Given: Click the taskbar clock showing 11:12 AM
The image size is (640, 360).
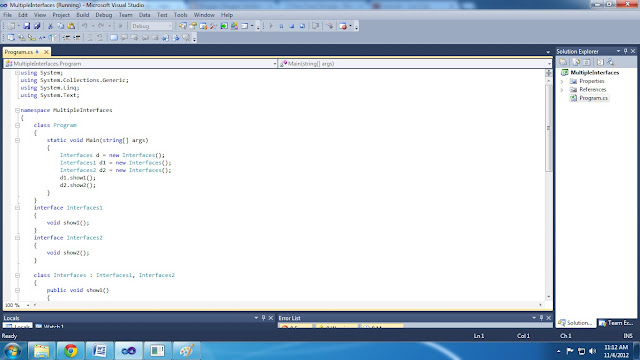Looking at the screenshot, I should 616,351.
